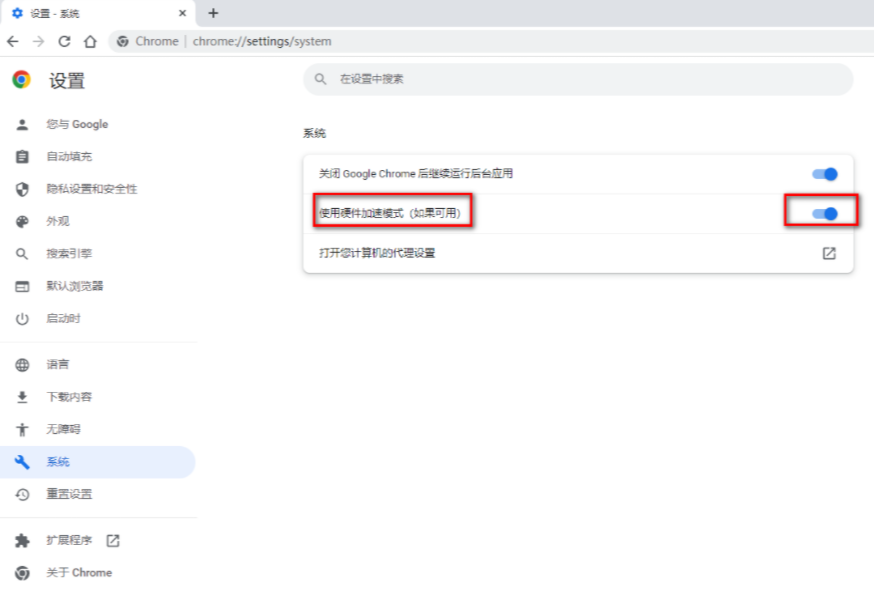The width and height of the screenshot is (874, 590).
Task: Click the external link icon next to 扩展程序
Action: [x=113, y=540]
